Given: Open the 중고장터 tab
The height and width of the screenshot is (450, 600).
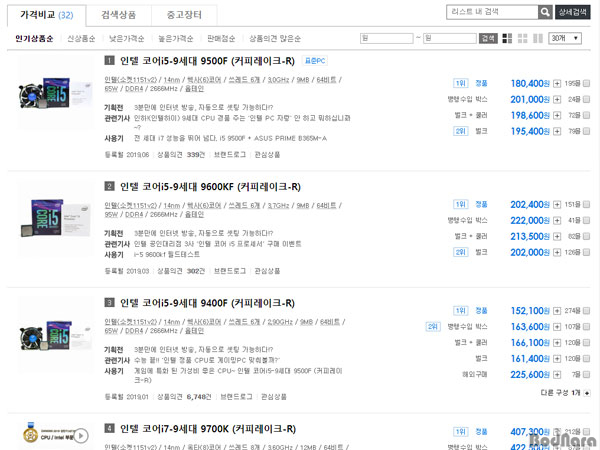Looking at the screenshot, I should point(184,15).
